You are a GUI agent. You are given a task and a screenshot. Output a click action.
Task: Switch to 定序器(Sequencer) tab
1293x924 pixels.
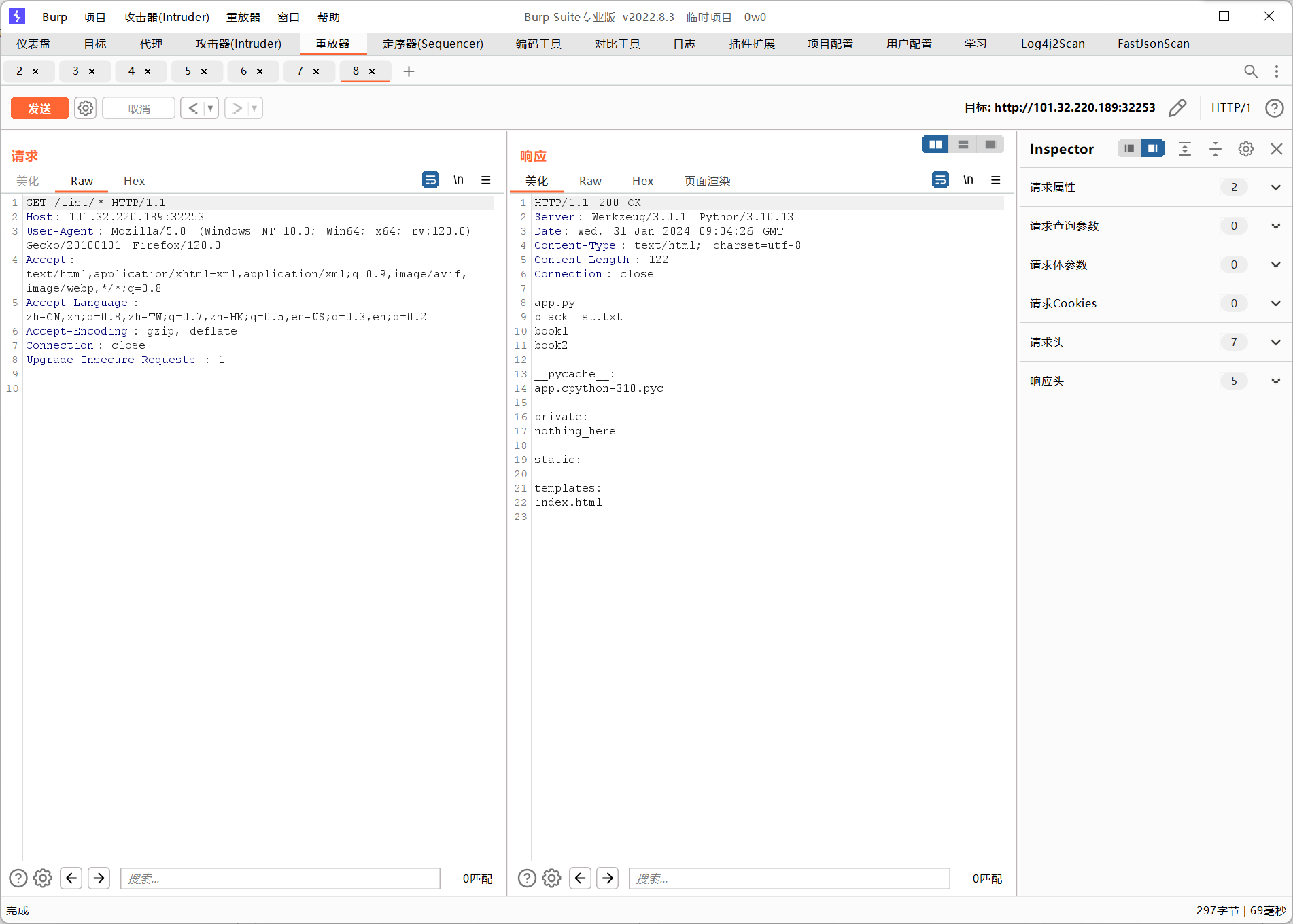(x=433, y=44)
